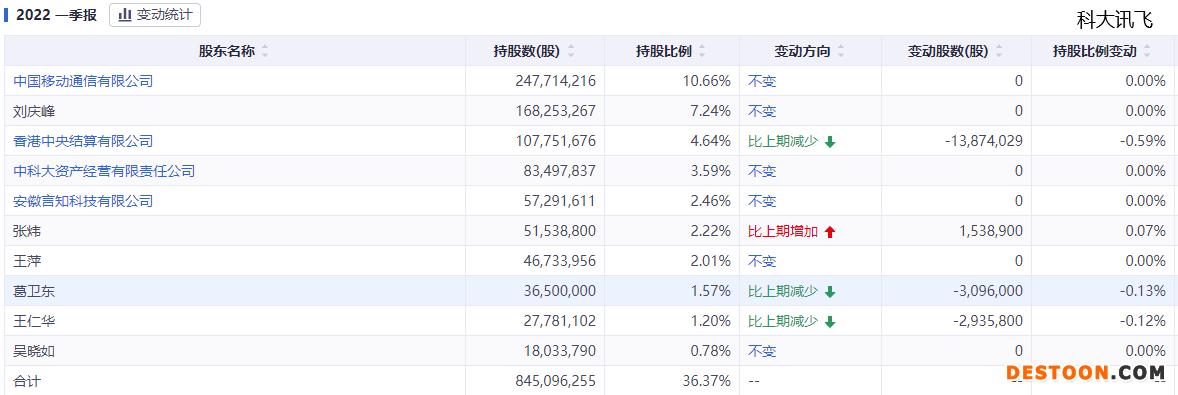Click the 2022 一季报 report heading
1178x395 pixels.
[x=57, y=15]
